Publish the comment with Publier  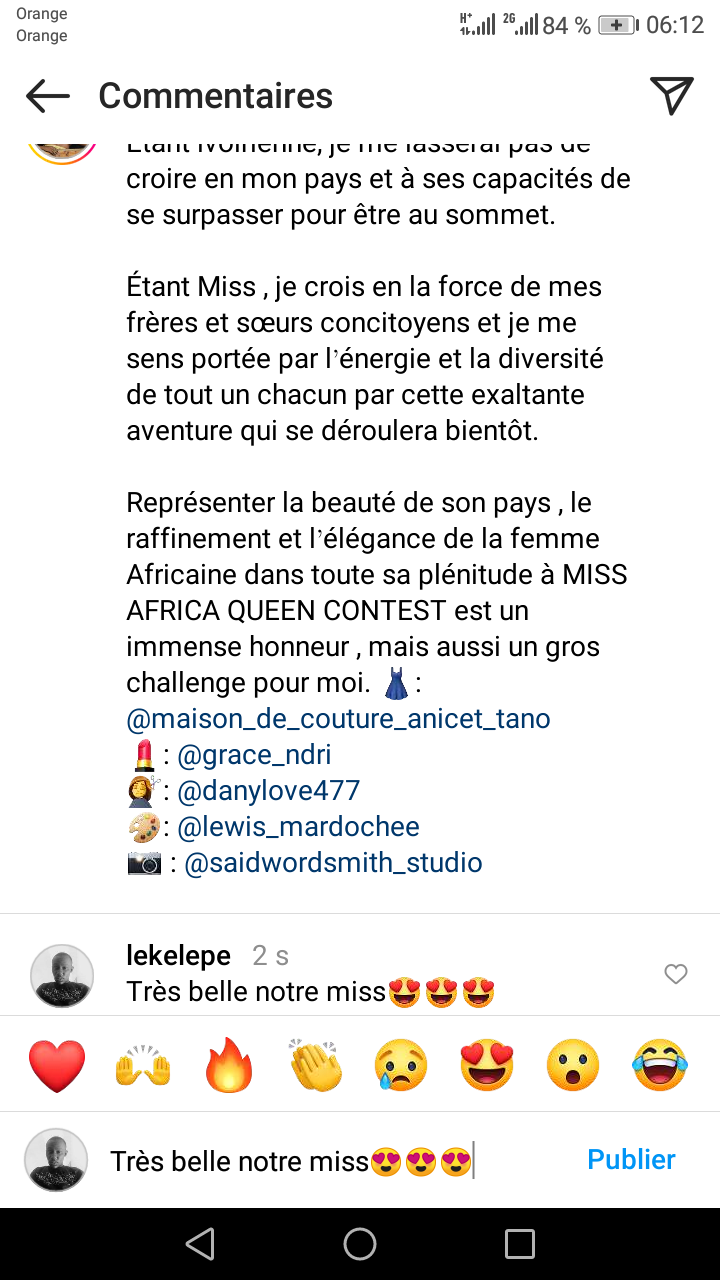click(x=631, y=1160)
